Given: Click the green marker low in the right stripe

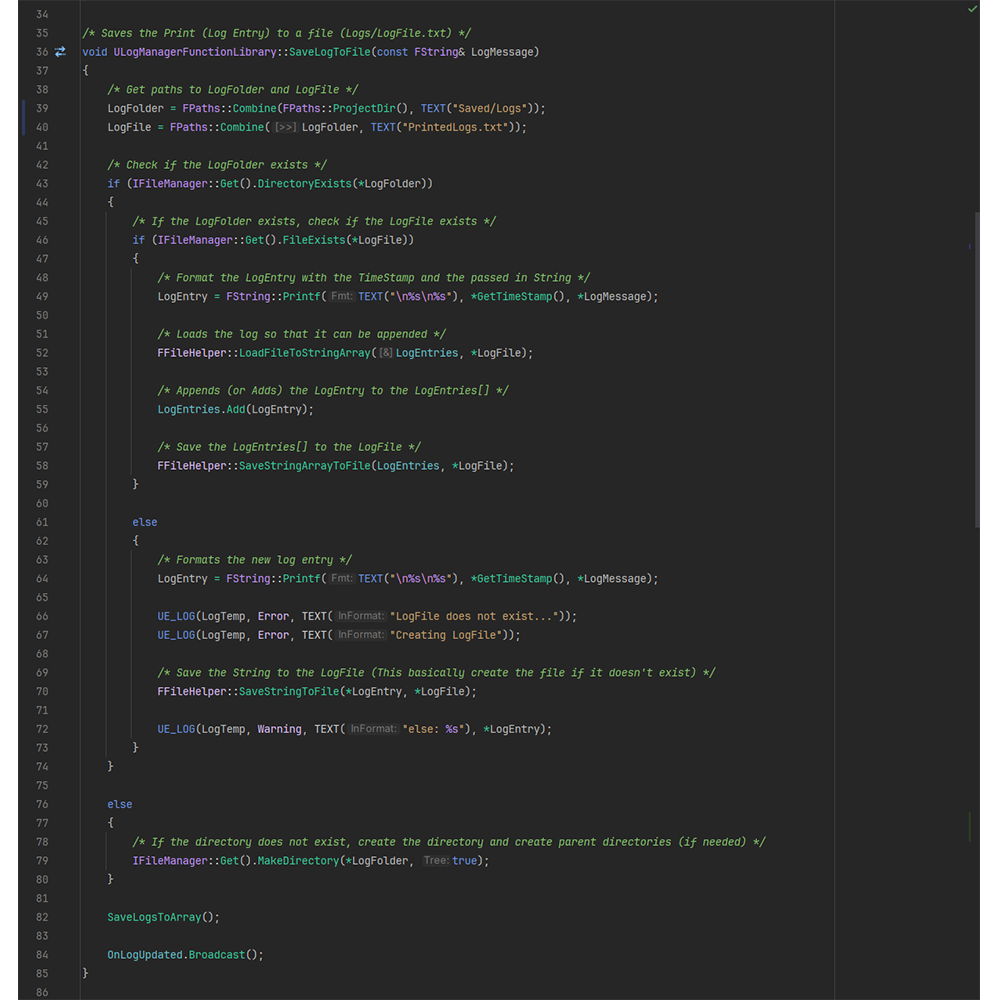Looking at the screenshot, I should pyautogui.click(x=969, y=826).
